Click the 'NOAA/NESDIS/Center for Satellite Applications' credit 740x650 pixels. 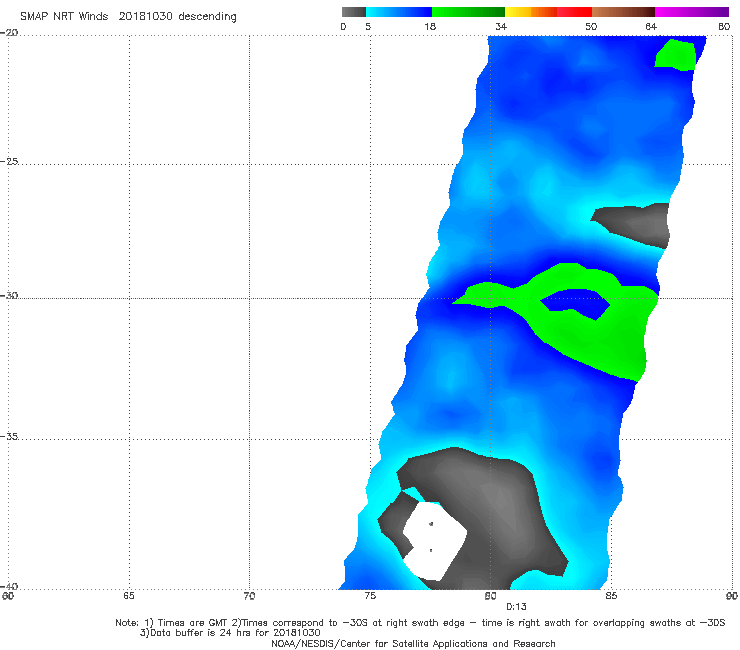pos(413,643)
